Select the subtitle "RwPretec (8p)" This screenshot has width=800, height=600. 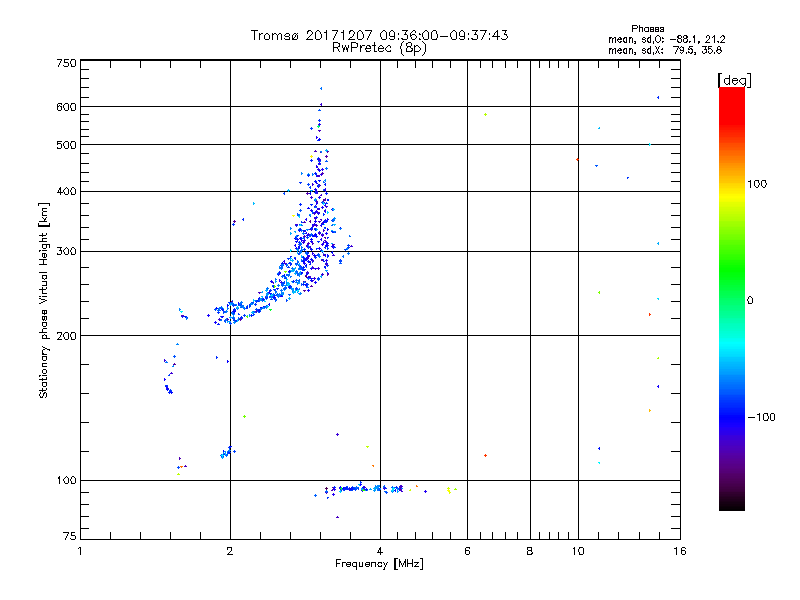tap(379, 48)
